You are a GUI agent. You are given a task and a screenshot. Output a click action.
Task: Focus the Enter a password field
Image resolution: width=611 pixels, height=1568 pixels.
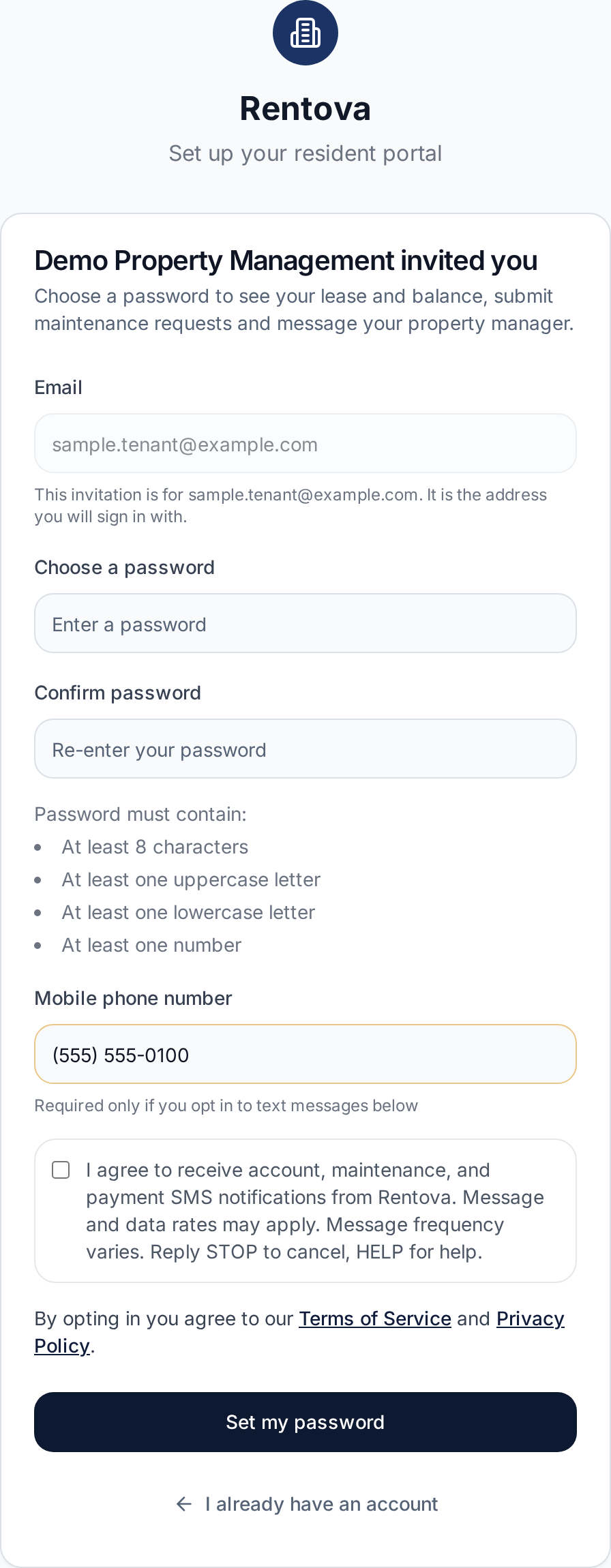pyautogui.click(x=305, y=624)
